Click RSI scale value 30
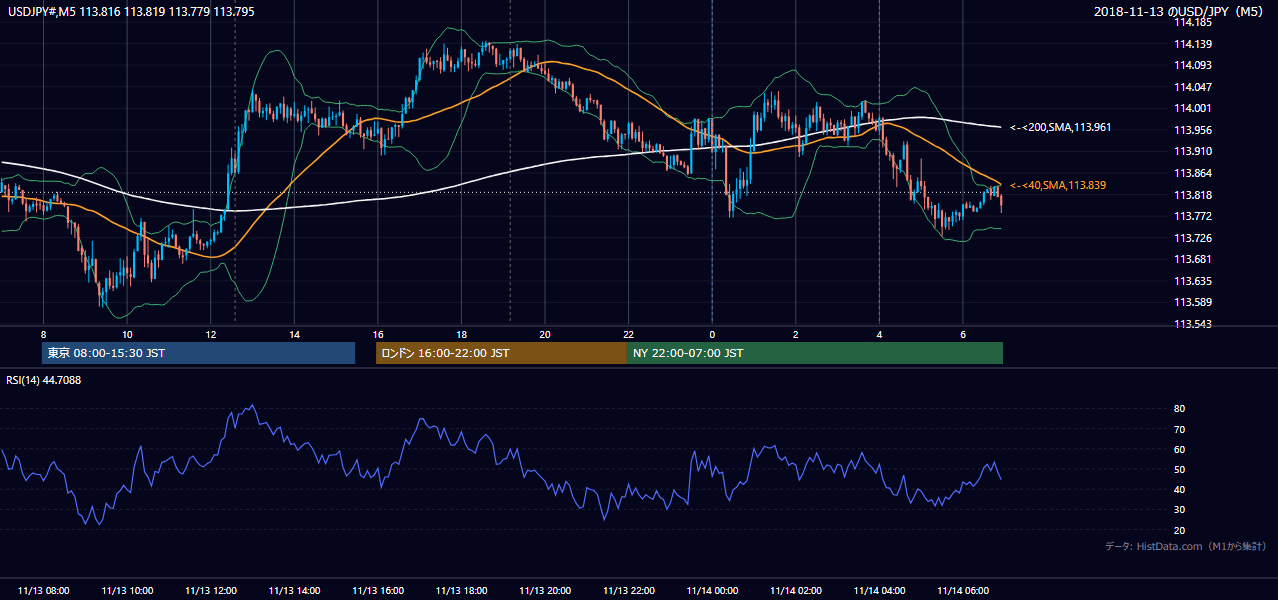1278x600 pixels. point(1180,510)
